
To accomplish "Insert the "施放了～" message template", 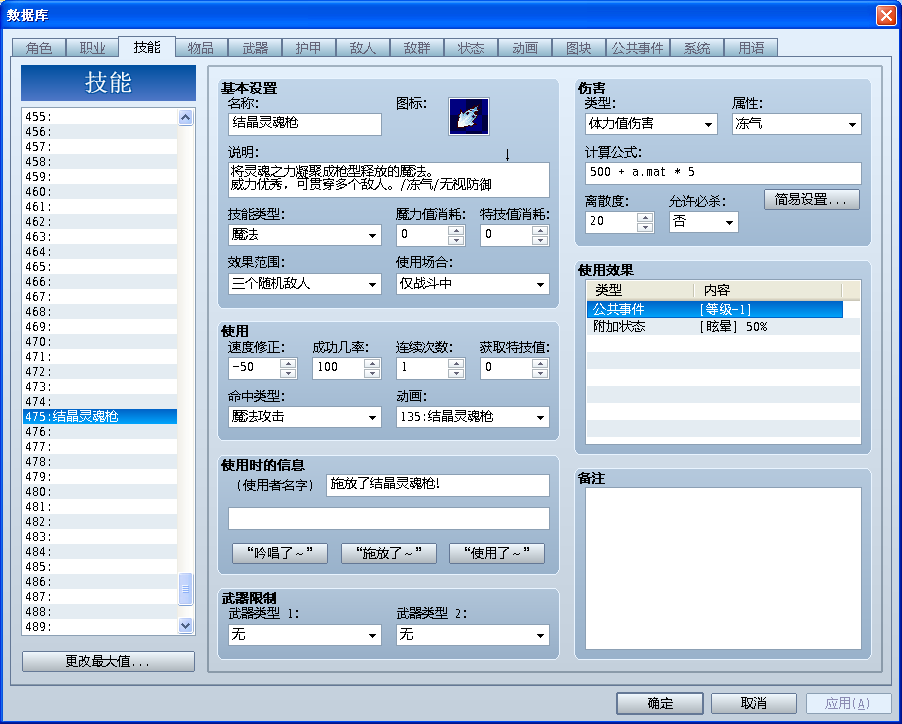I will (x=389, y=553).
